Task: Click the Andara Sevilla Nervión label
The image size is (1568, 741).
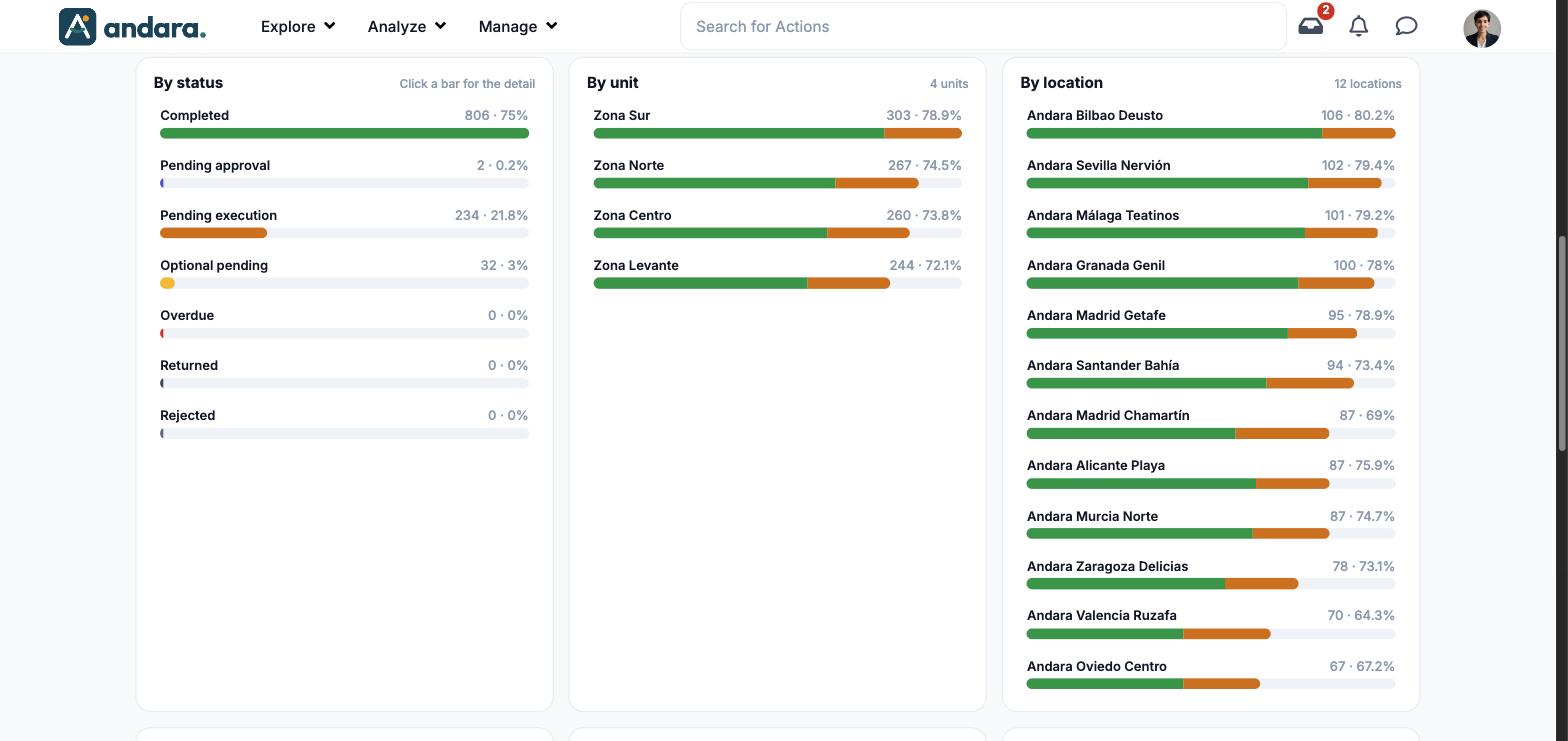Action: [x=1099, y=165]
